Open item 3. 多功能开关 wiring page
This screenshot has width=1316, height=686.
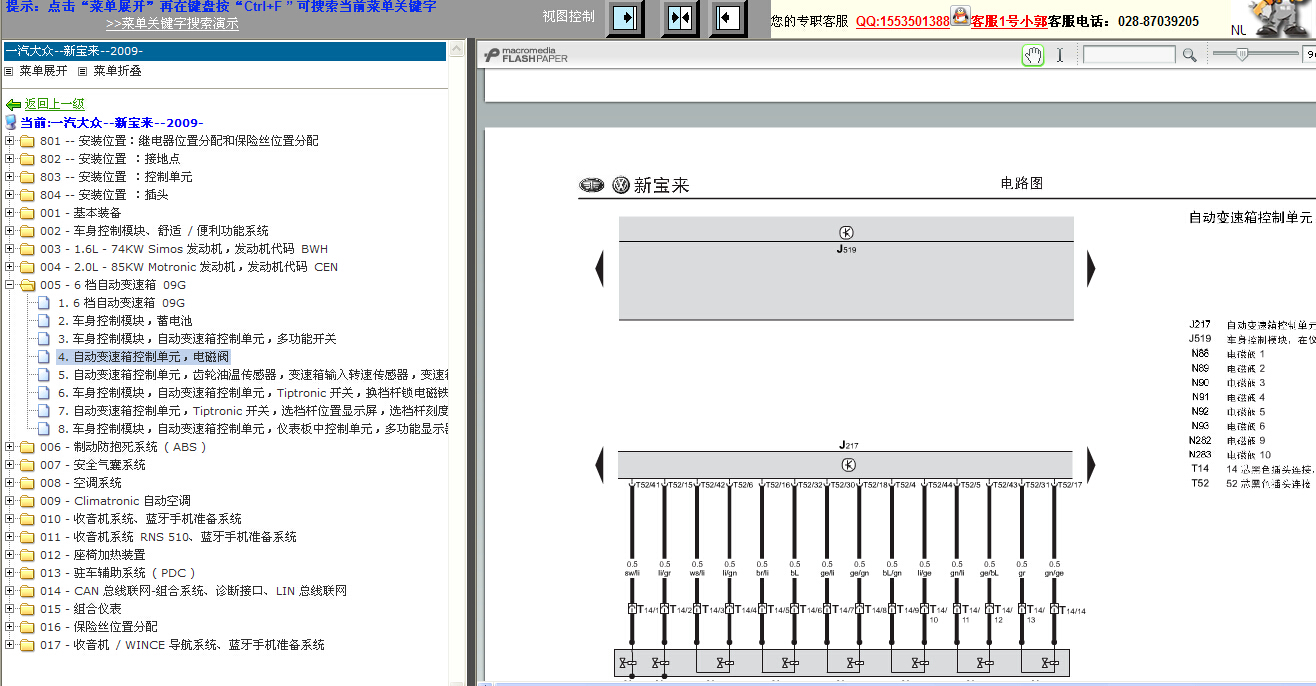197,339
